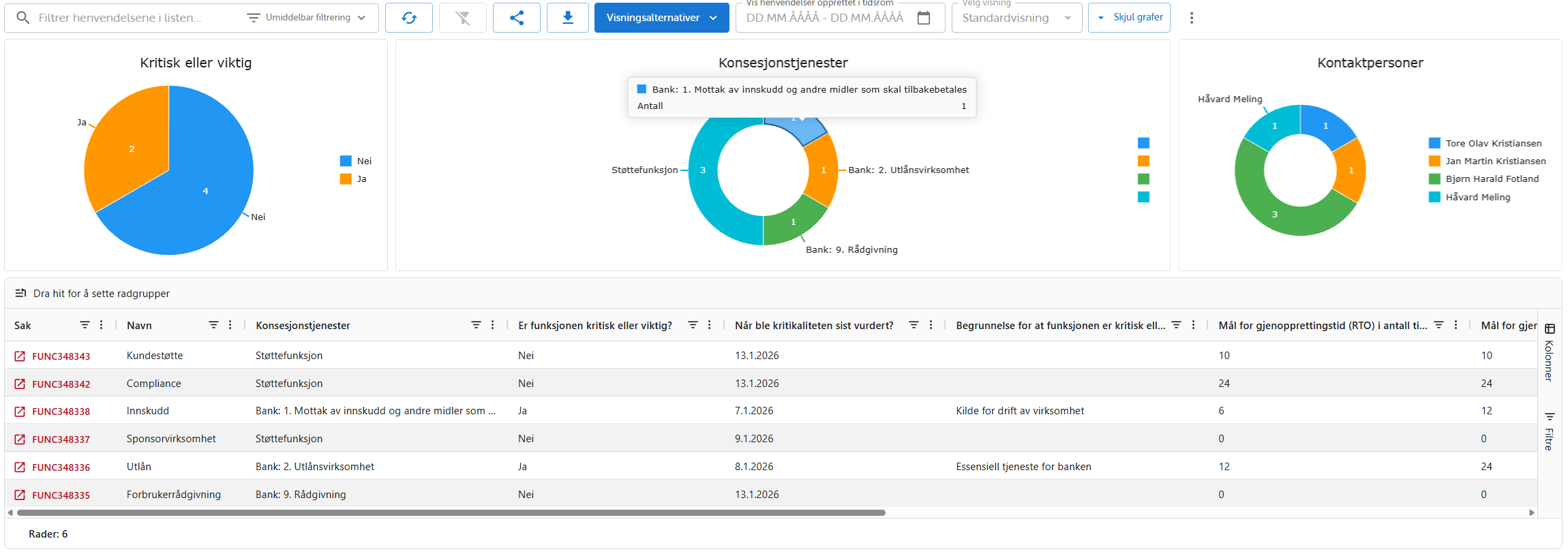Open the Standardvisning view selector
Image resolution: width=1568 pixels, height=556 pixels.
tap(1016, 18)
